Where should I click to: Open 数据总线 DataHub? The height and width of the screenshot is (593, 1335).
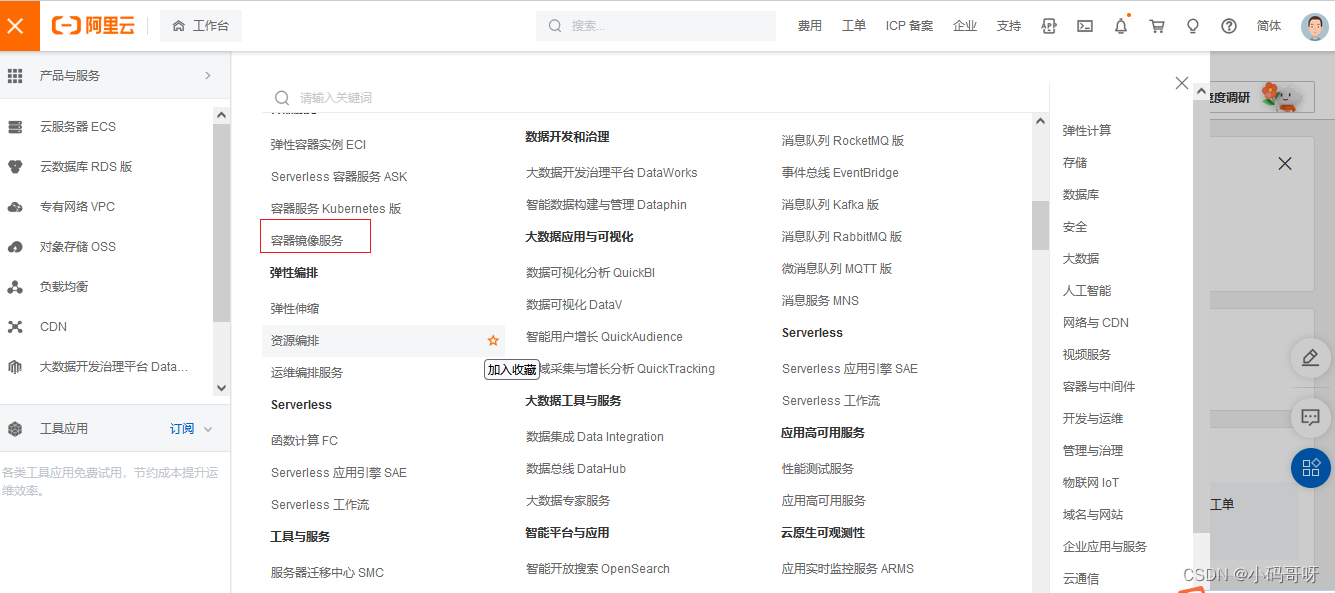[x=576, y=469]
